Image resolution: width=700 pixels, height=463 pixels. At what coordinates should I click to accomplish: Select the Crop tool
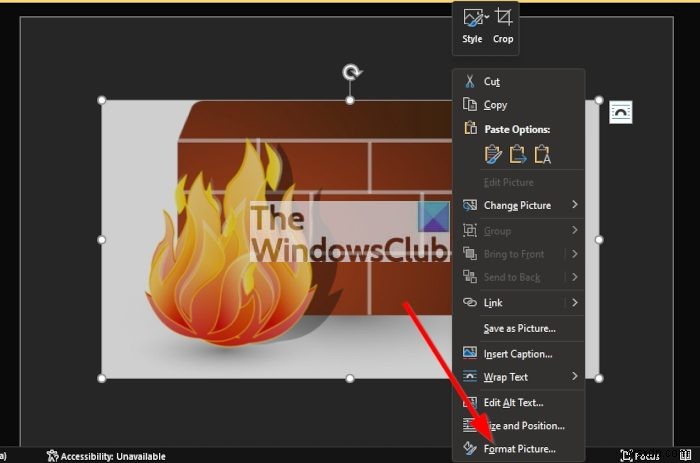503,27
